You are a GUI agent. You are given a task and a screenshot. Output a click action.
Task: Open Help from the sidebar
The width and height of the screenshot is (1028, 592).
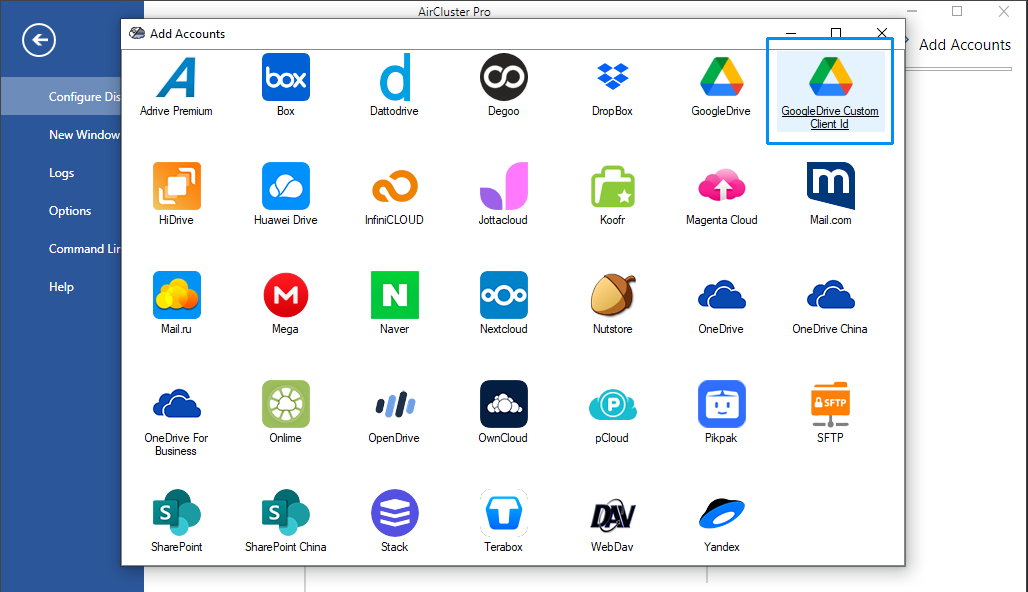click(61, 286)
